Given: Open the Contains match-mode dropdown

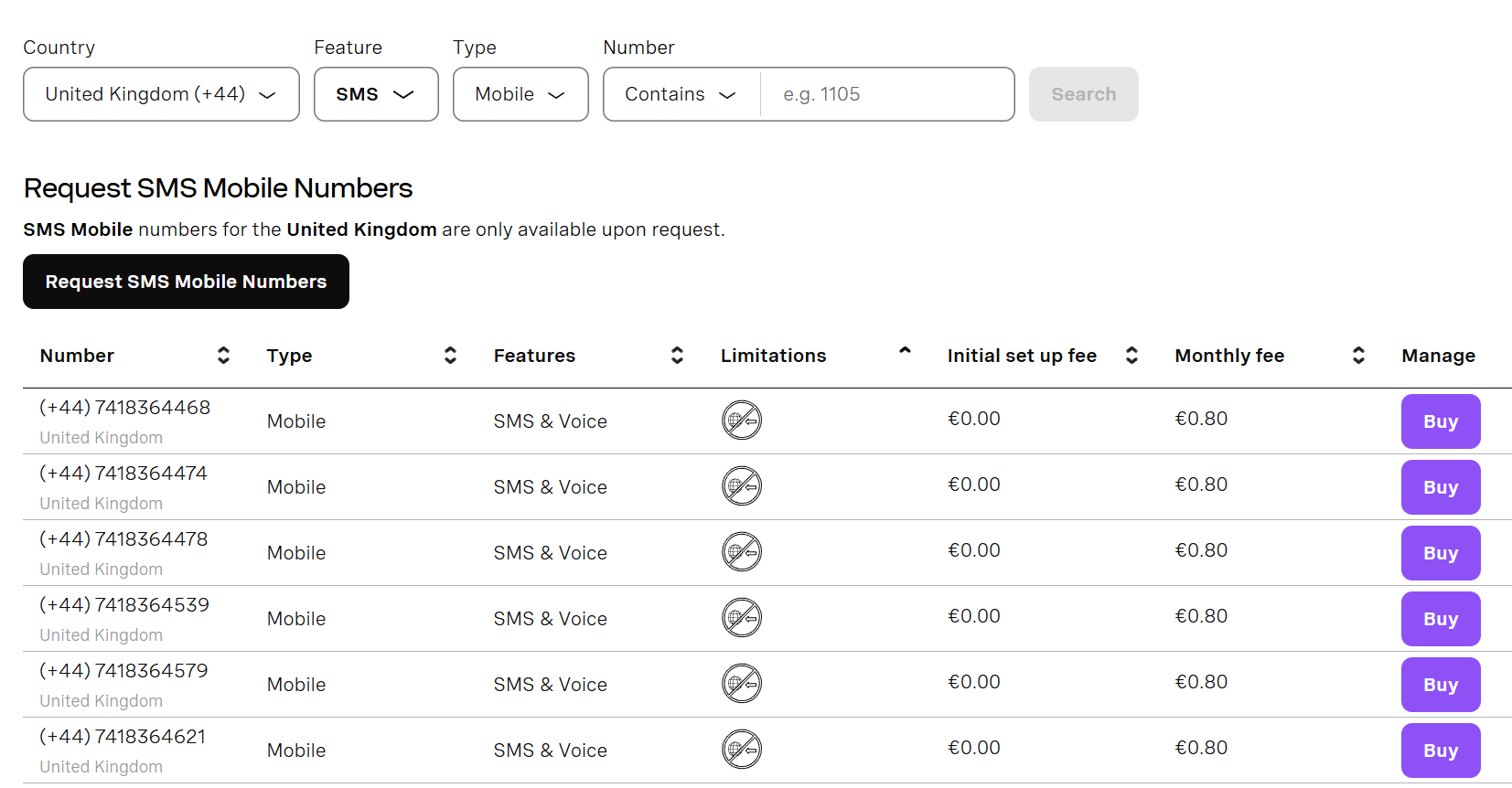Looking at the screenshot, I should pos(681,94).
